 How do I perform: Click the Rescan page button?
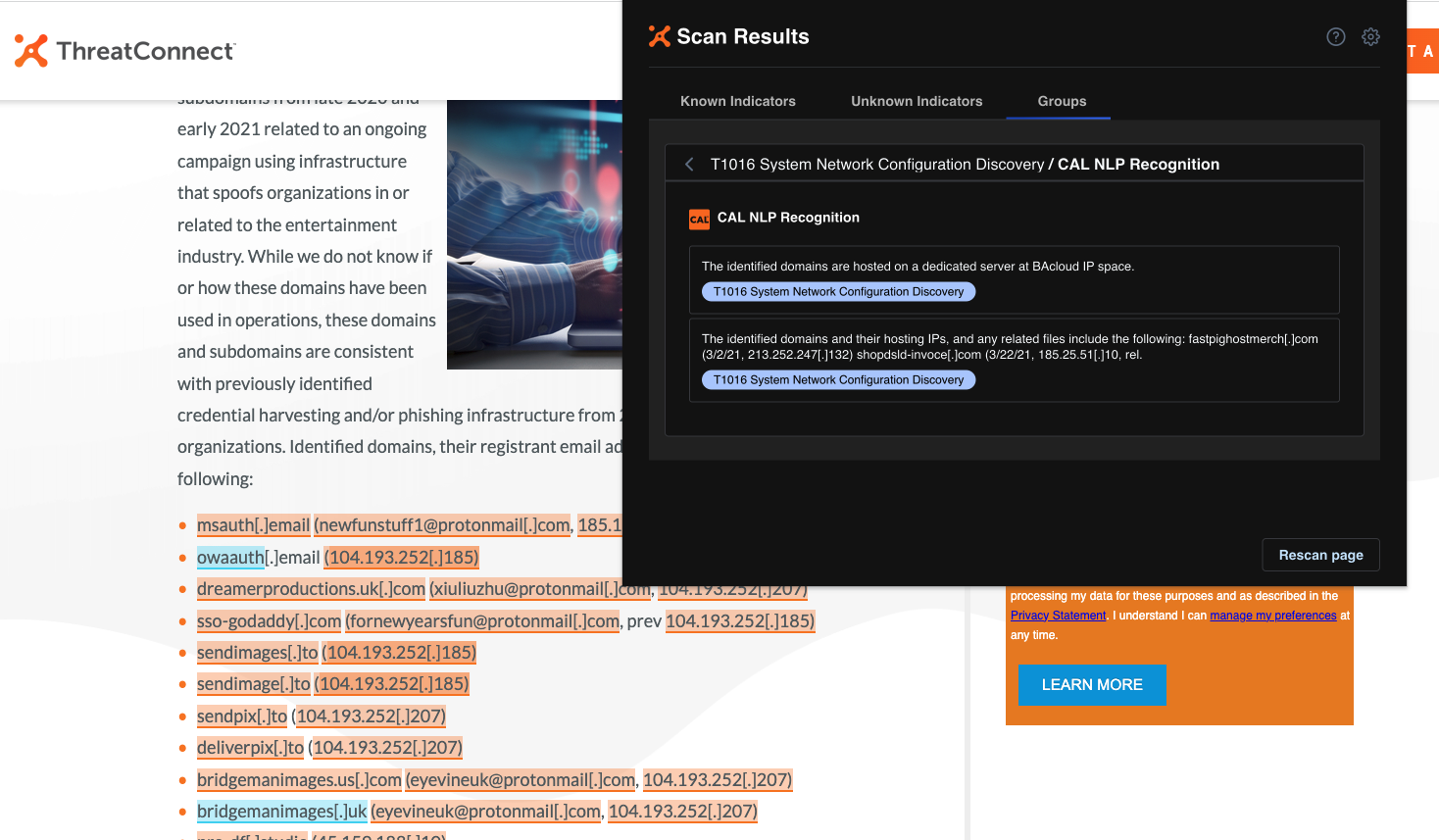click(x=1320, y=555)
